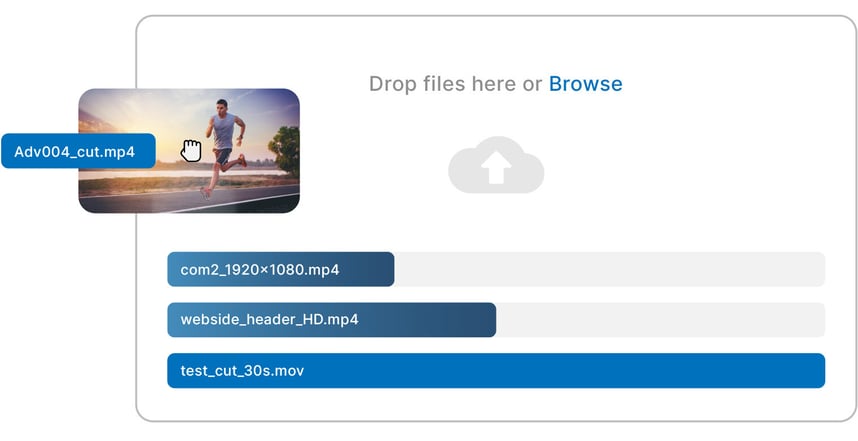Screen dimensions: 858x441
Task: Click unfilled track of webside_header_HD.mp4 progress bar
Action: coord(660,320)
